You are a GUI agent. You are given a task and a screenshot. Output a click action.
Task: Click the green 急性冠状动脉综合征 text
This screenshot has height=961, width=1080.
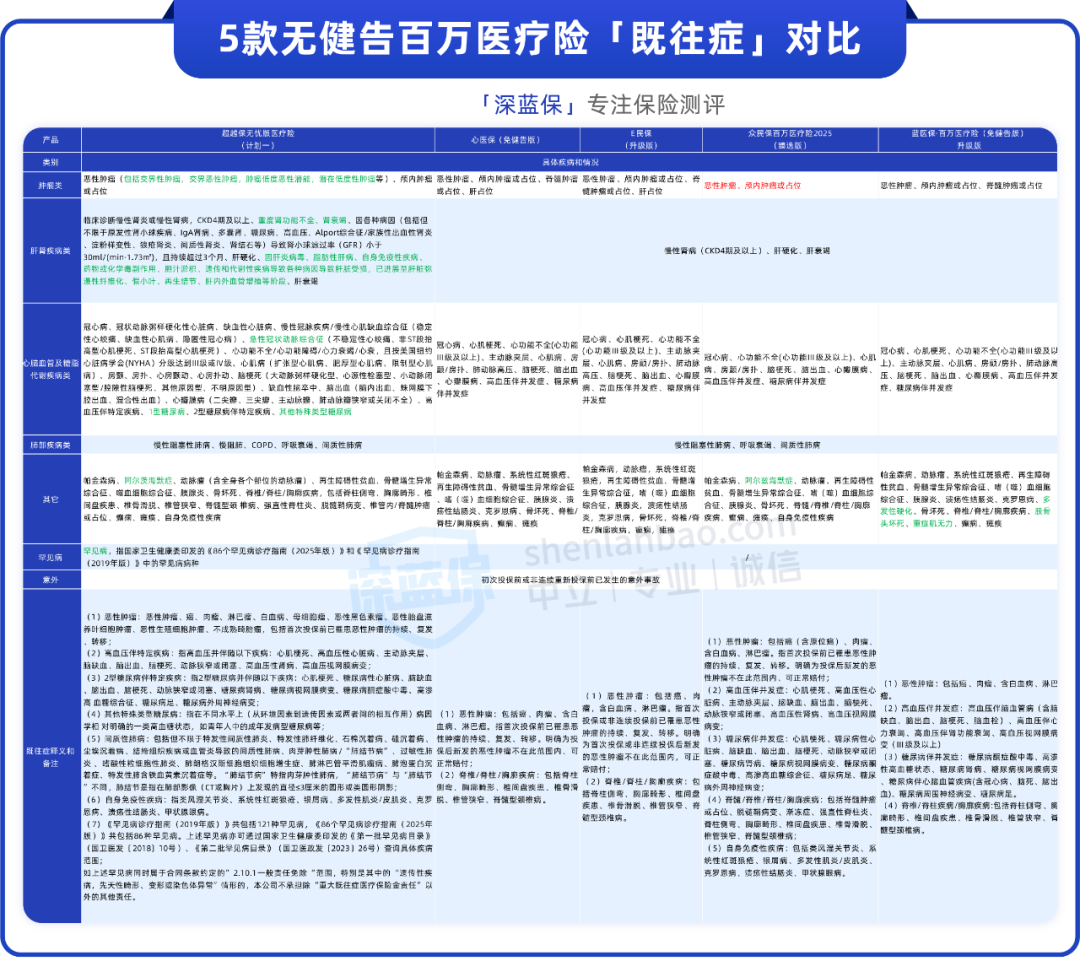286,340
